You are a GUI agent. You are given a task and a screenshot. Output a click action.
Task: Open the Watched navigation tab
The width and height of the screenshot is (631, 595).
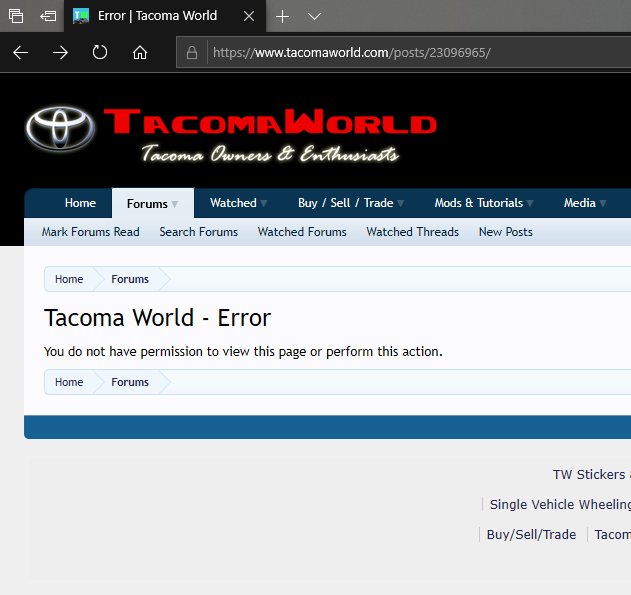[233, 203]
